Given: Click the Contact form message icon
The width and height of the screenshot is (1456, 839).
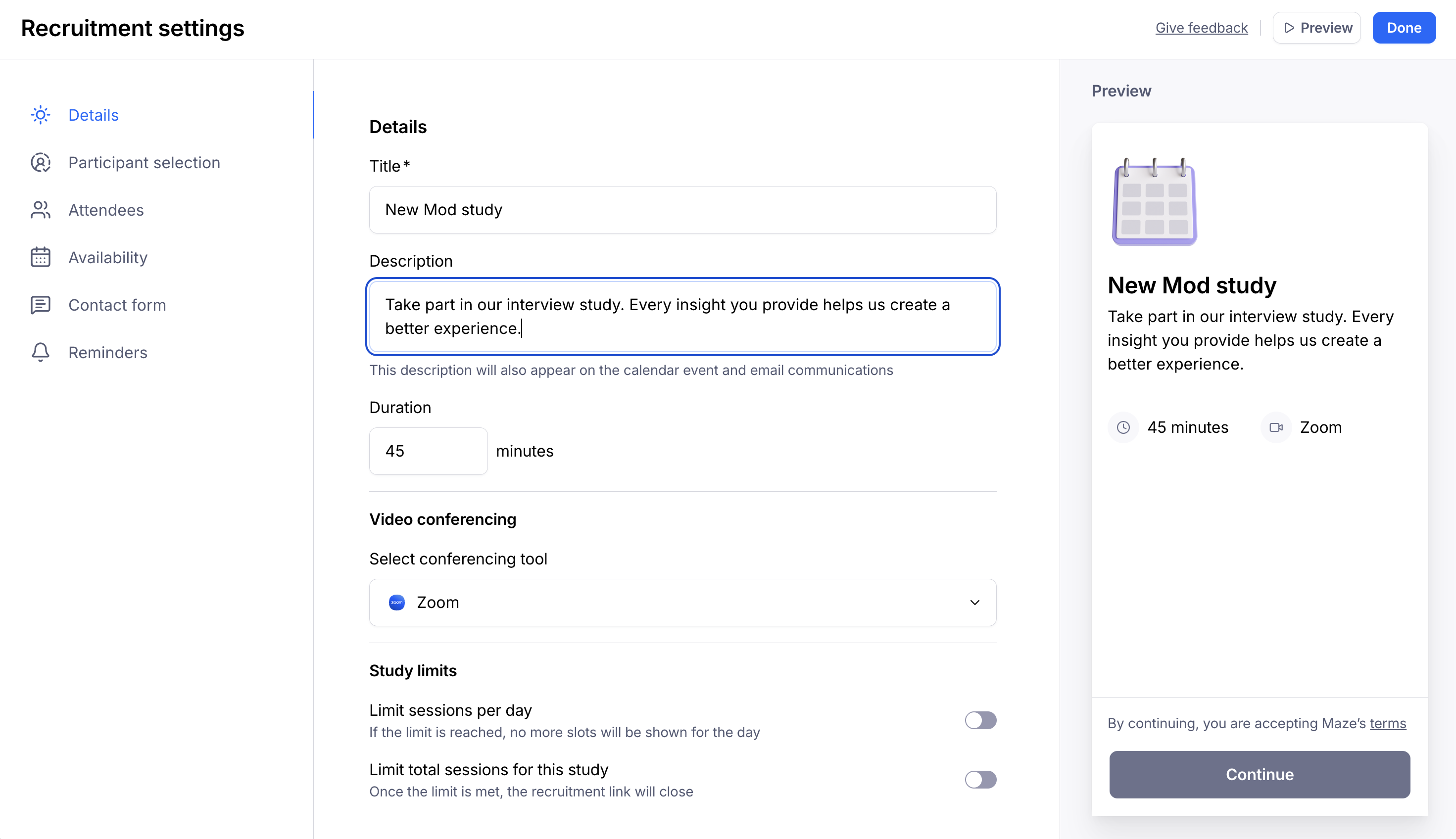Looking at the screenshot, I should 41,305.
